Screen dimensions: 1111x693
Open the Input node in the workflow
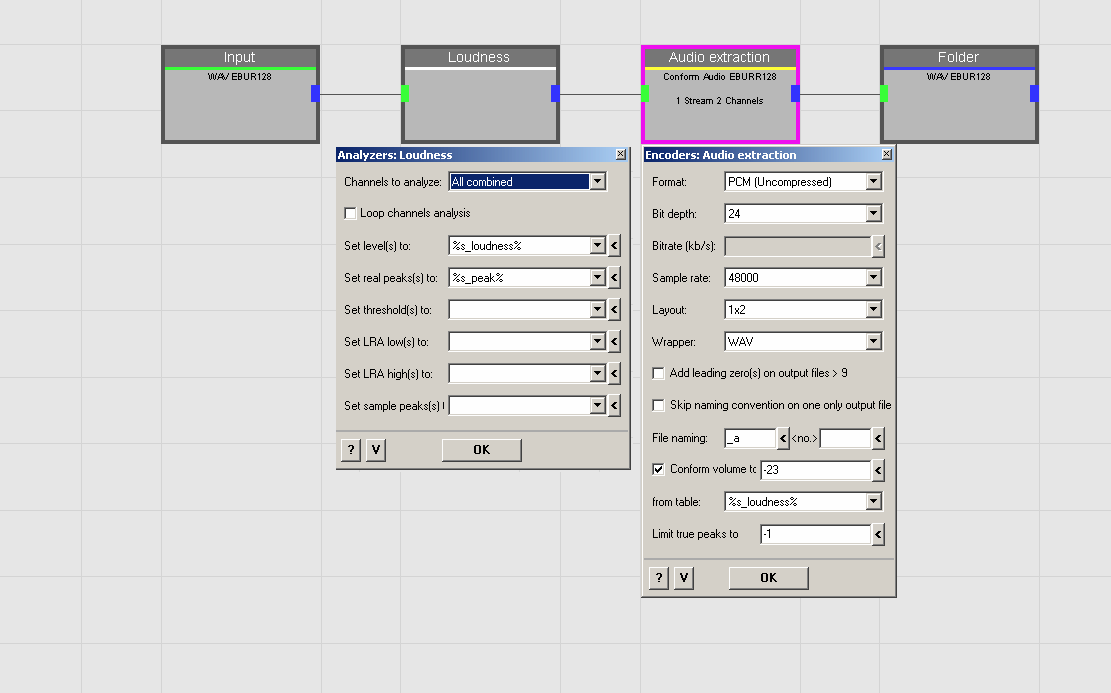[x=240, y=94]
